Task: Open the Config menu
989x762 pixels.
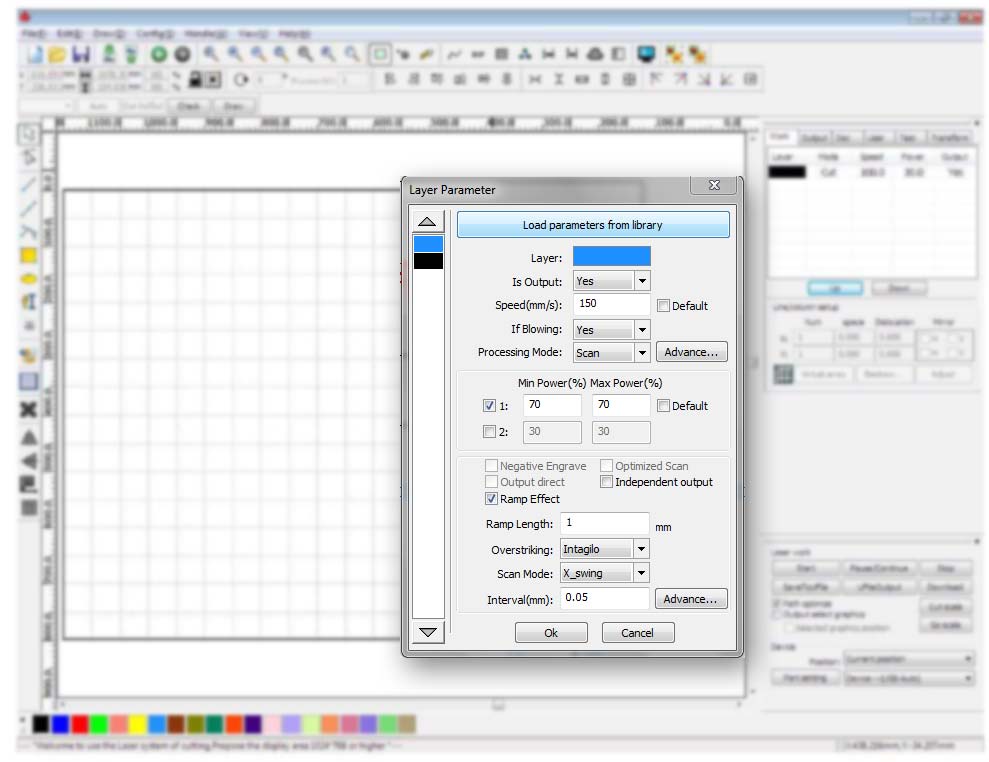Action: (x=152, y=33)
